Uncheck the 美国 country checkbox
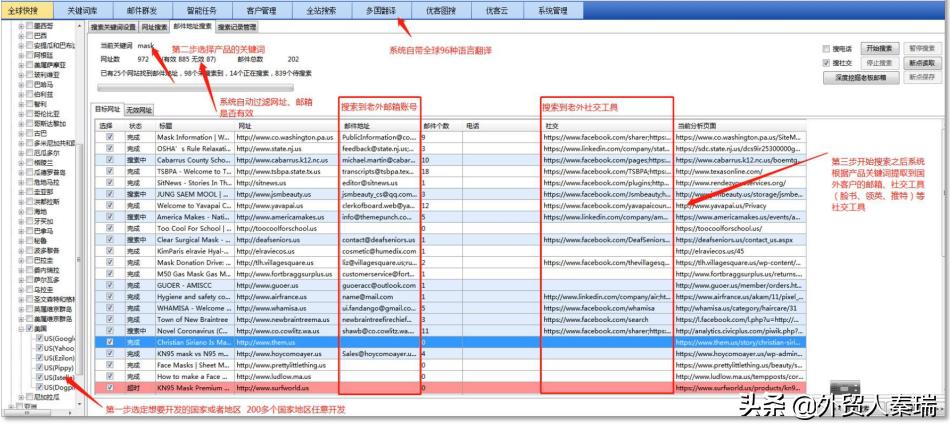Image resolution: width=950 pixels, height=431 pixels. click(30, 329)
